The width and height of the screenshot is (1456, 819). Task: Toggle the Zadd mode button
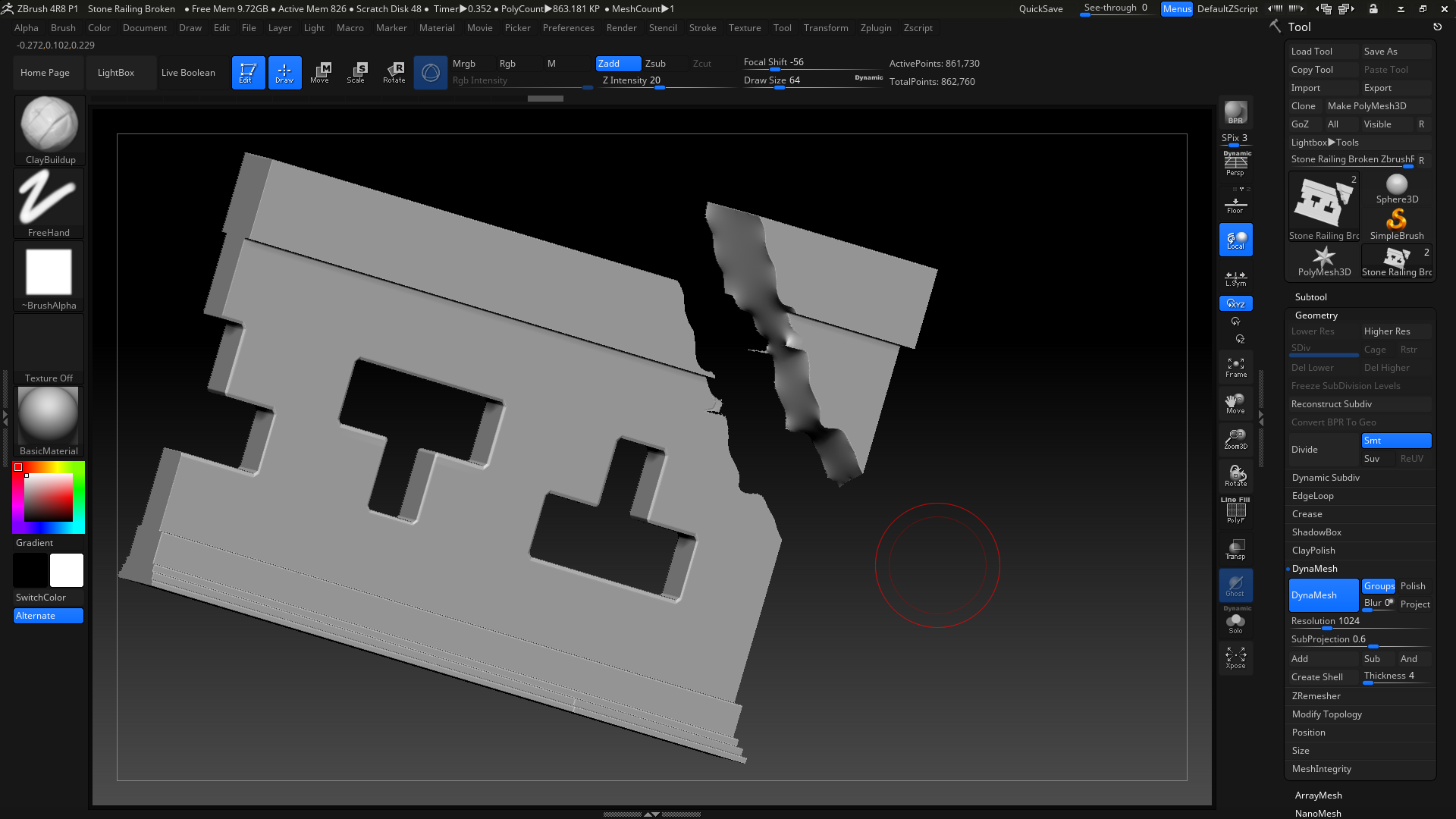click(x=617, y=64)
